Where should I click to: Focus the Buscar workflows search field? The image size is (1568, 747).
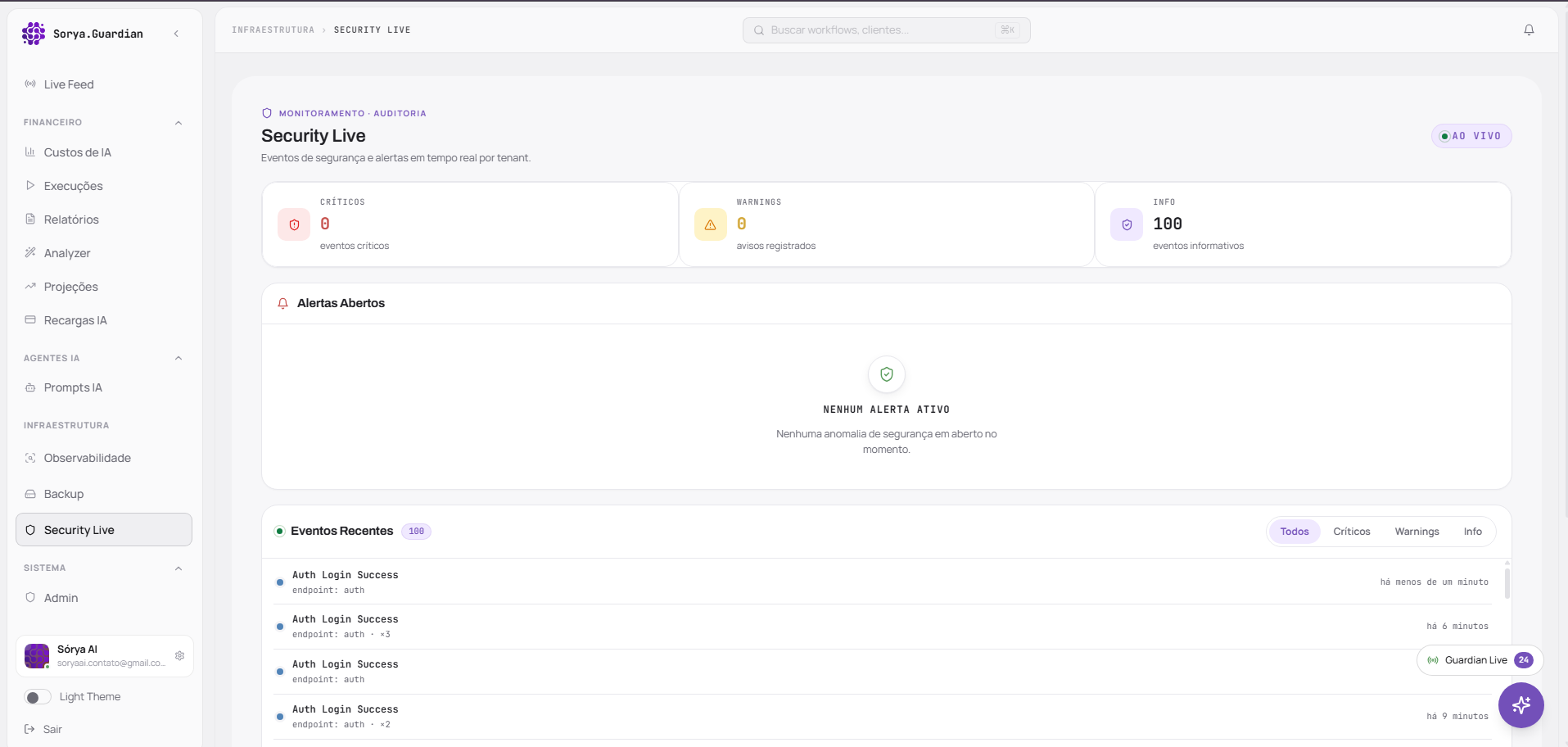click(x=886, y=30)
